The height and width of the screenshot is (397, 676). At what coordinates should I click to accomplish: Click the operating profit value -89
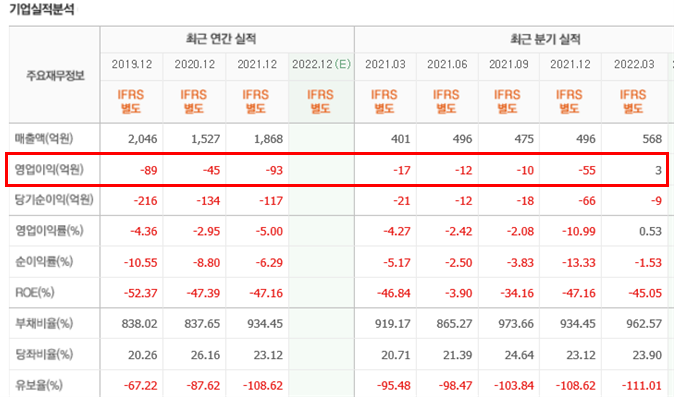[x=149, y=170]
